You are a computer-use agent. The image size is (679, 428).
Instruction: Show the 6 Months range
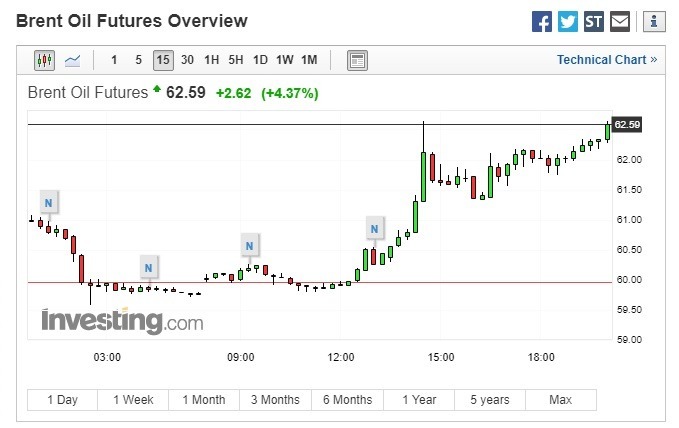(x=347, y=399)
